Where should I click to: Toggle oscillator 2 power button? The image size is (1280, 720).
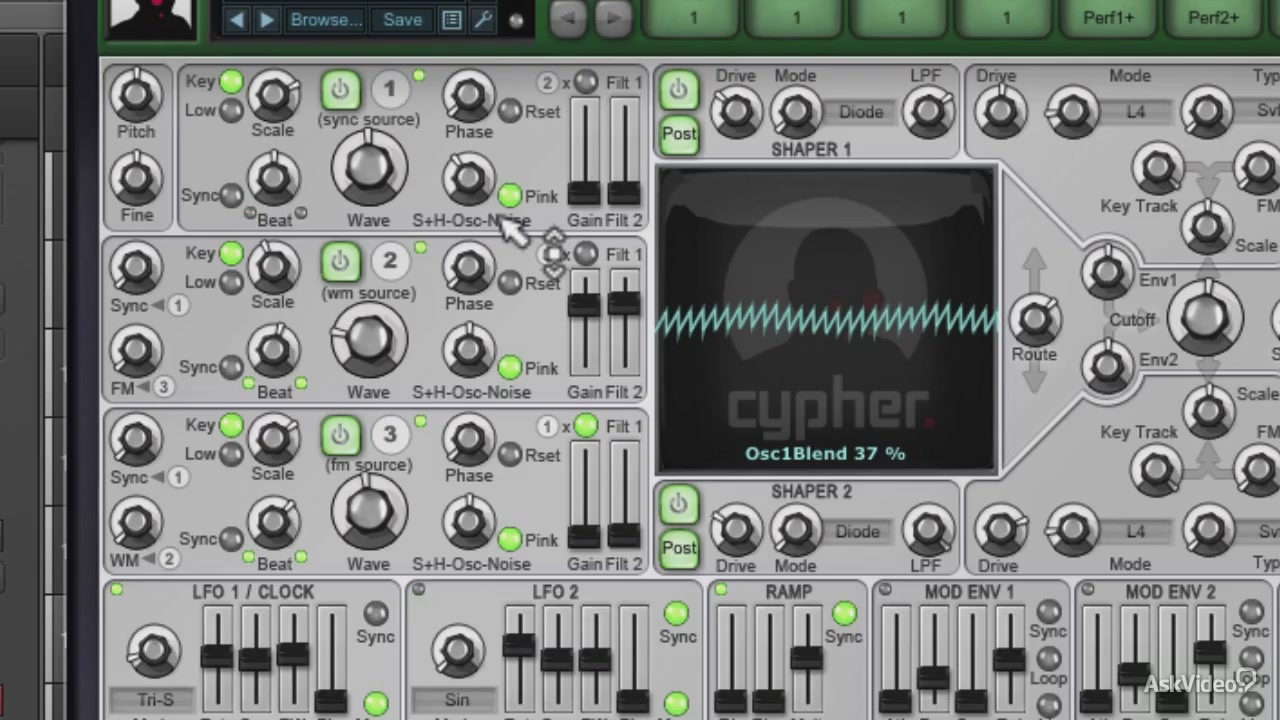click(340, 263)
